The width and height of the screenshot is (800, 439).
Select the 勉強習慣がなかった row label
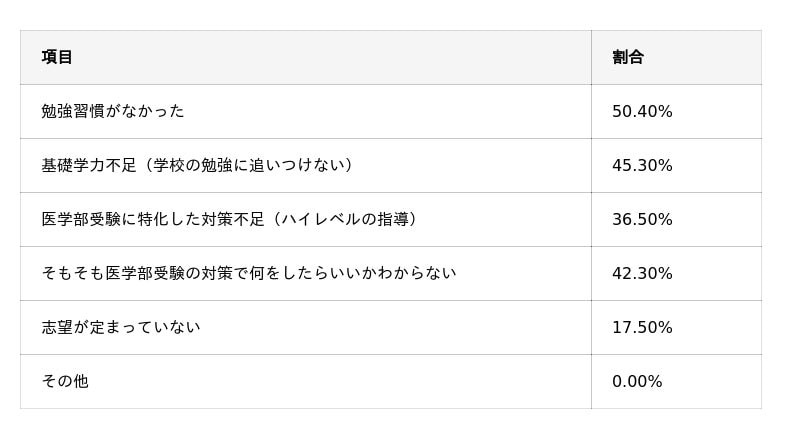coord(113,111)
